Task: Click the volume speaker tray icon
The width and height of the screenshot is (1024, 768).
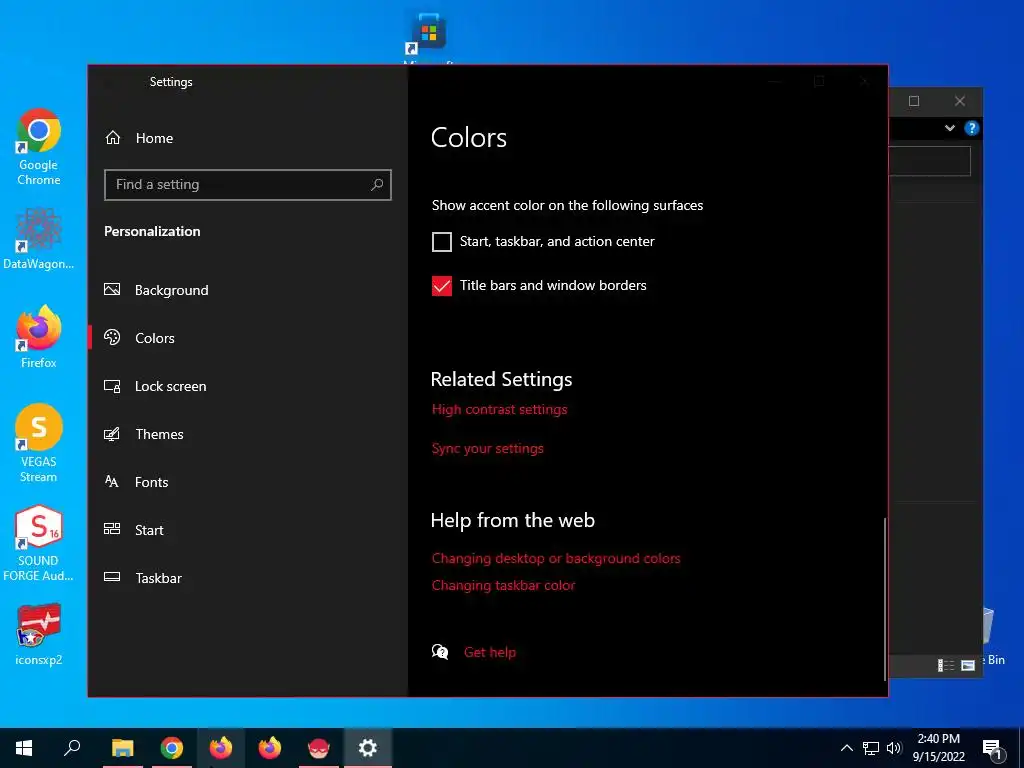Action: 894,748
